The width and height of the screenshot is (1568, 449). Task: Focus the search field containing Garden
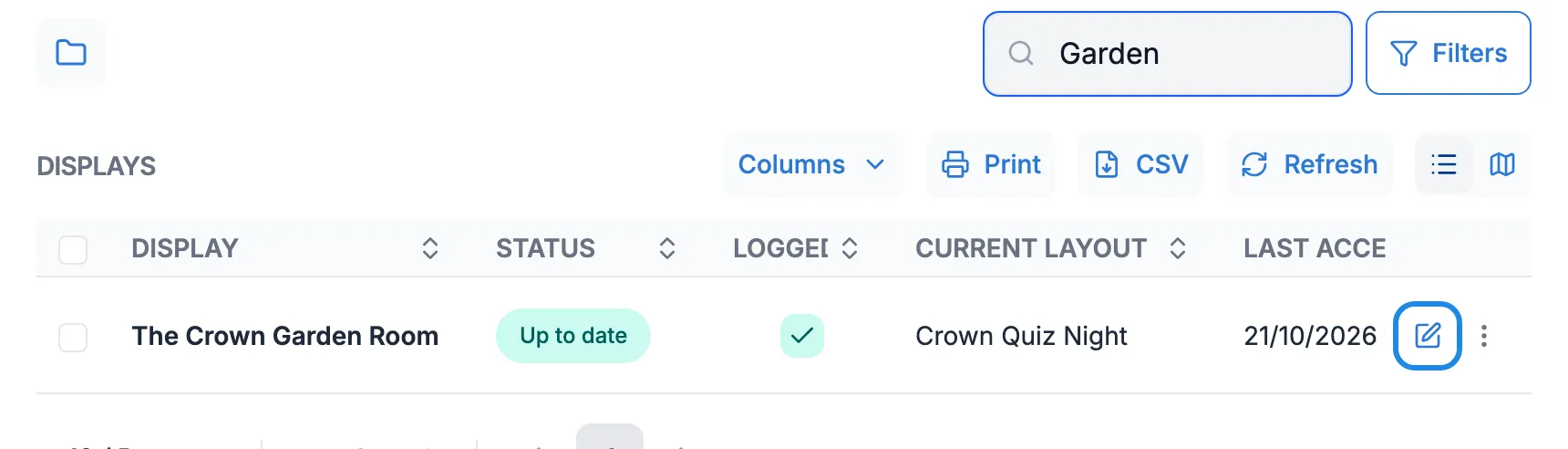coord(1167,54)
